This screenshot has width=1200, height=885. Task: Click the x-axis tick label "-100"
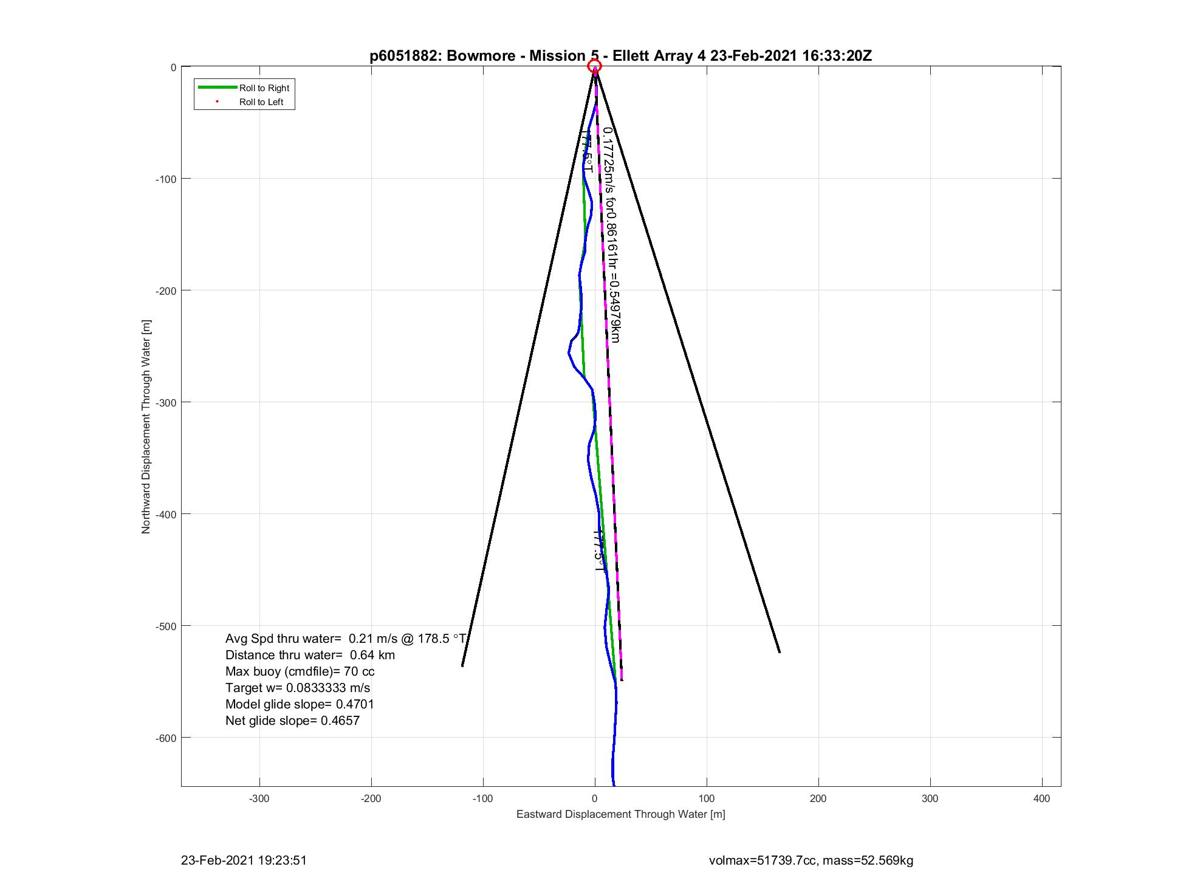point(484,798)
